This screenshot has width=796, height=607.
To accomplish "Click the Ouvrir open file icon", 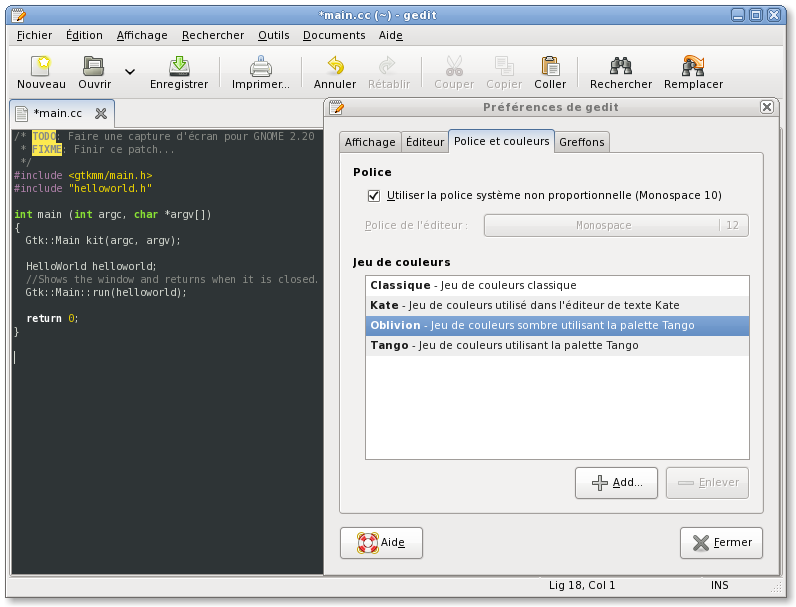I will [94, 67].
